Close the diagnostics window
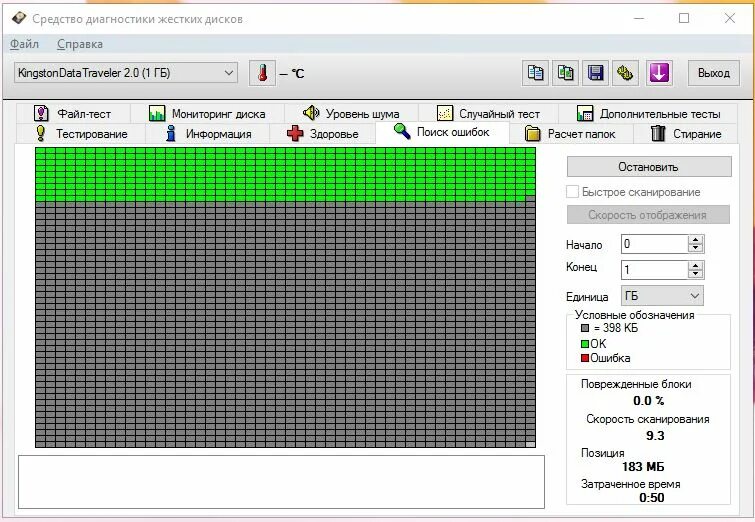This screenshot has width=755, height=522. (x=729, y=18)
